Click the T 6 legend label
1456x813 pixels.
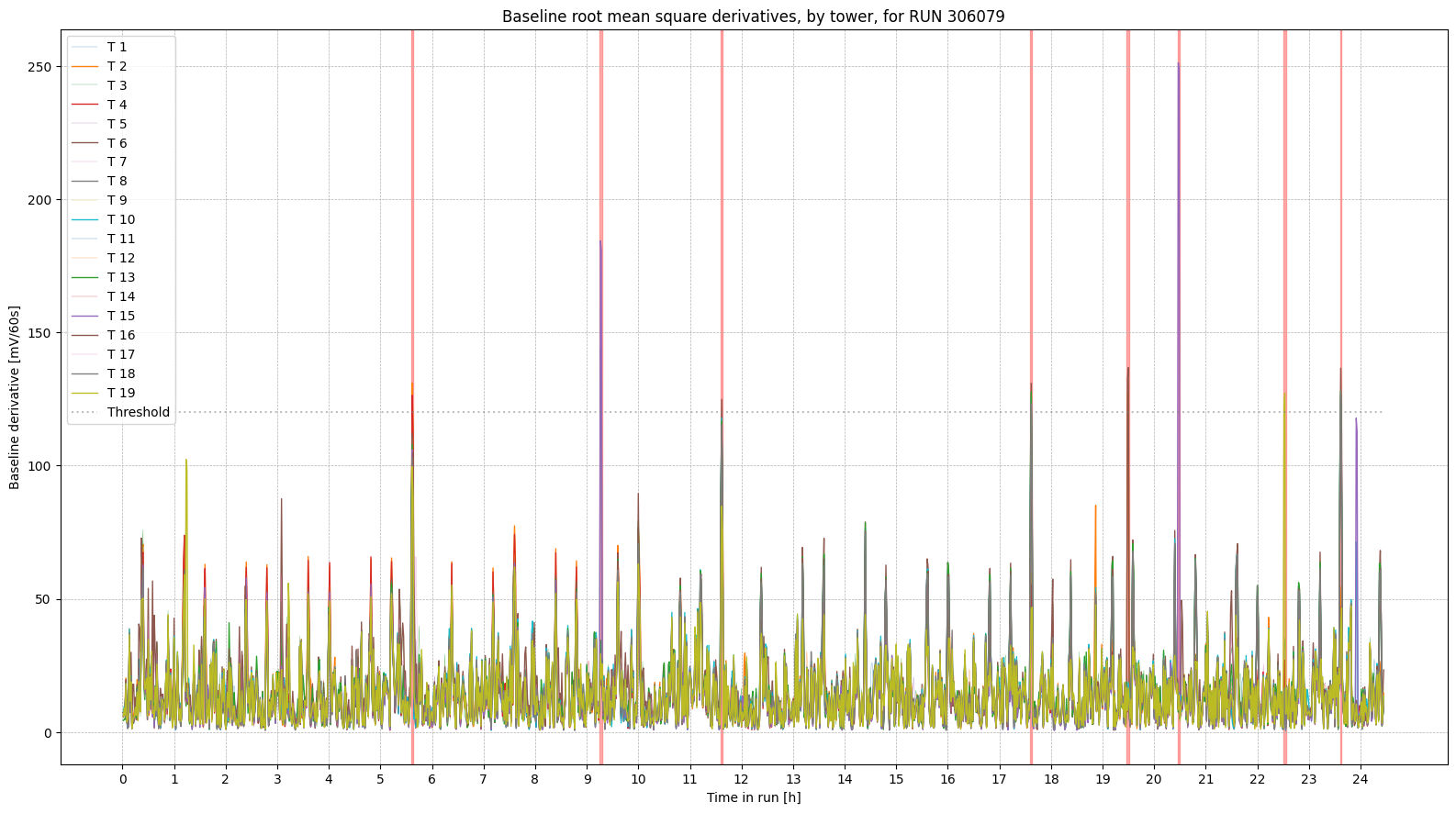117,143
